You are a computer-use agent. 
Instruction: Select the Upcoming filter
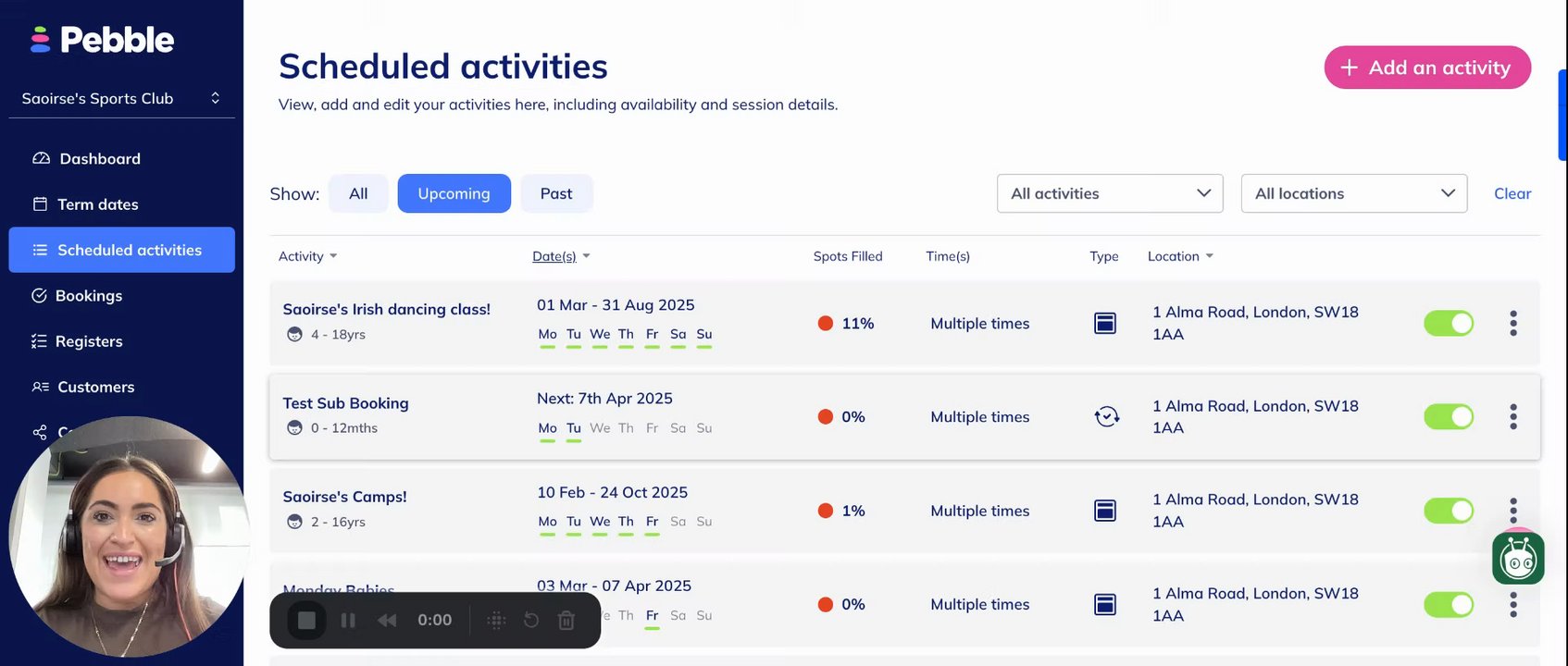click(454, 193)
